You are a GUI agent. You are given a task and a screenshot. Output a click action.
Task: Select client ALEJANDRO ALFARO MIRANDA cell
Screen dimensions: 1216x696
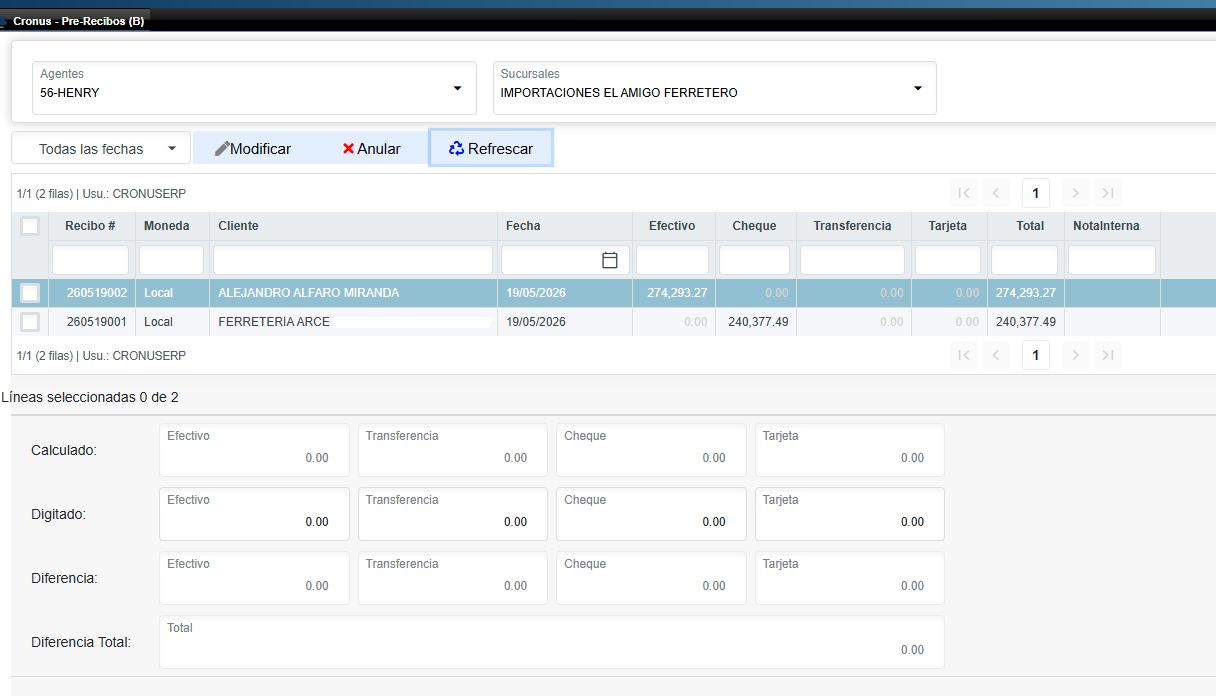click(x=353, y=293)
